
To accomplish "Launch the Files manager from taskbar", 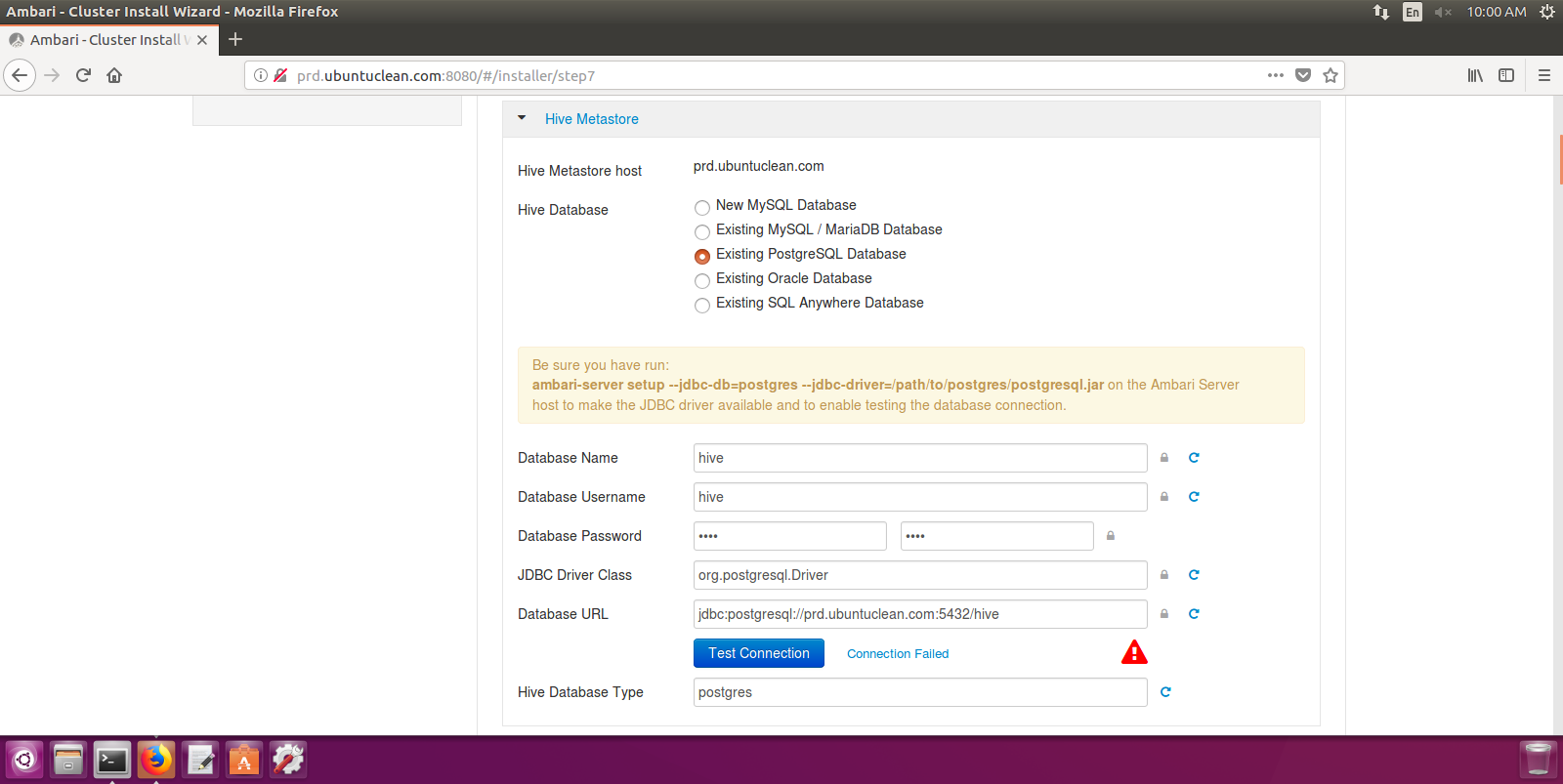I will (68, 760).
